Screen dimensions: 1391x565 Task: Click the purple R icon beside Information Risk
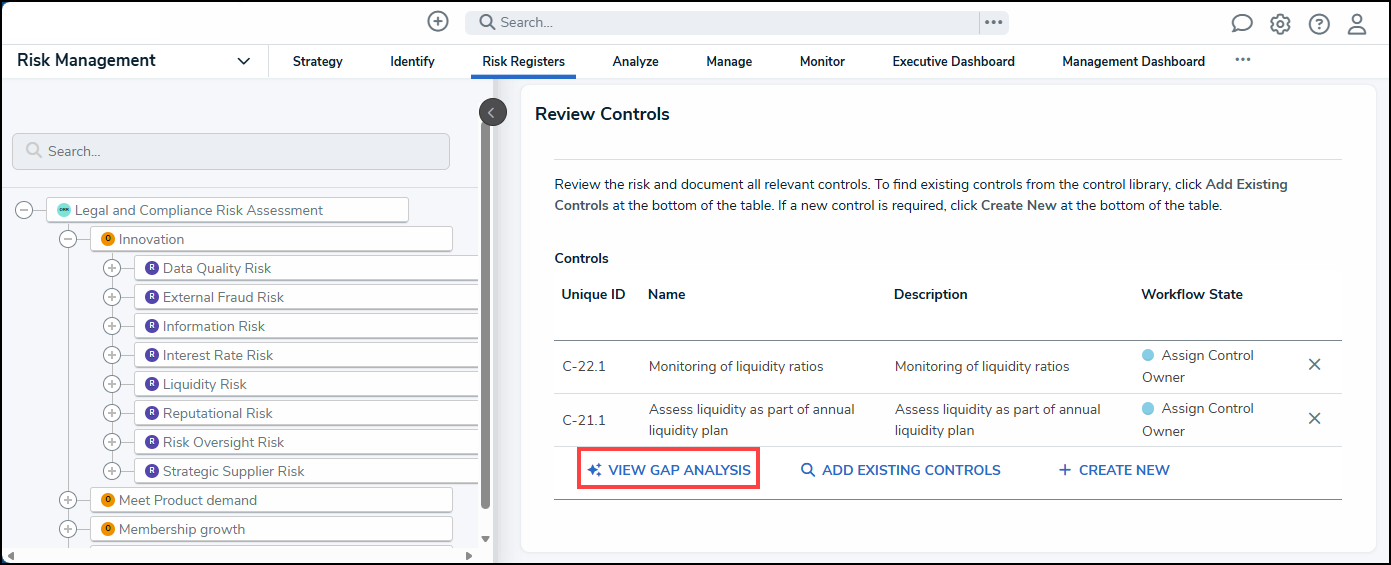coord(152,326)
